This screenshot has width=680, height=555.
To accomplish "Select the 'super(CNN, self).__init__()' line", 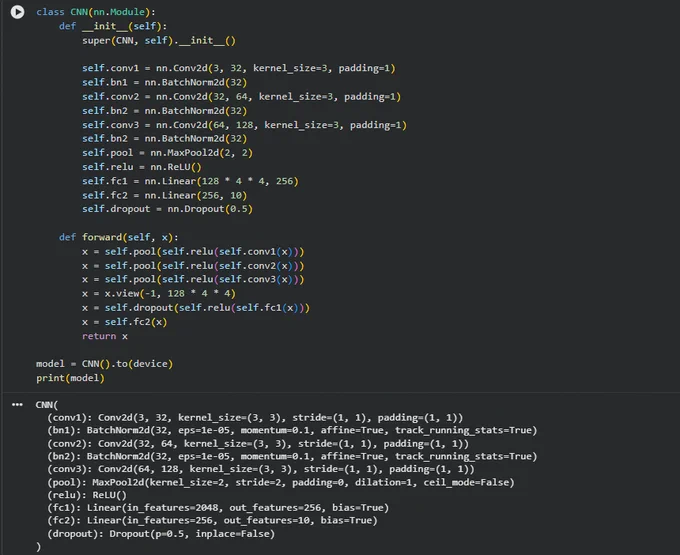I will pos(159,41).
